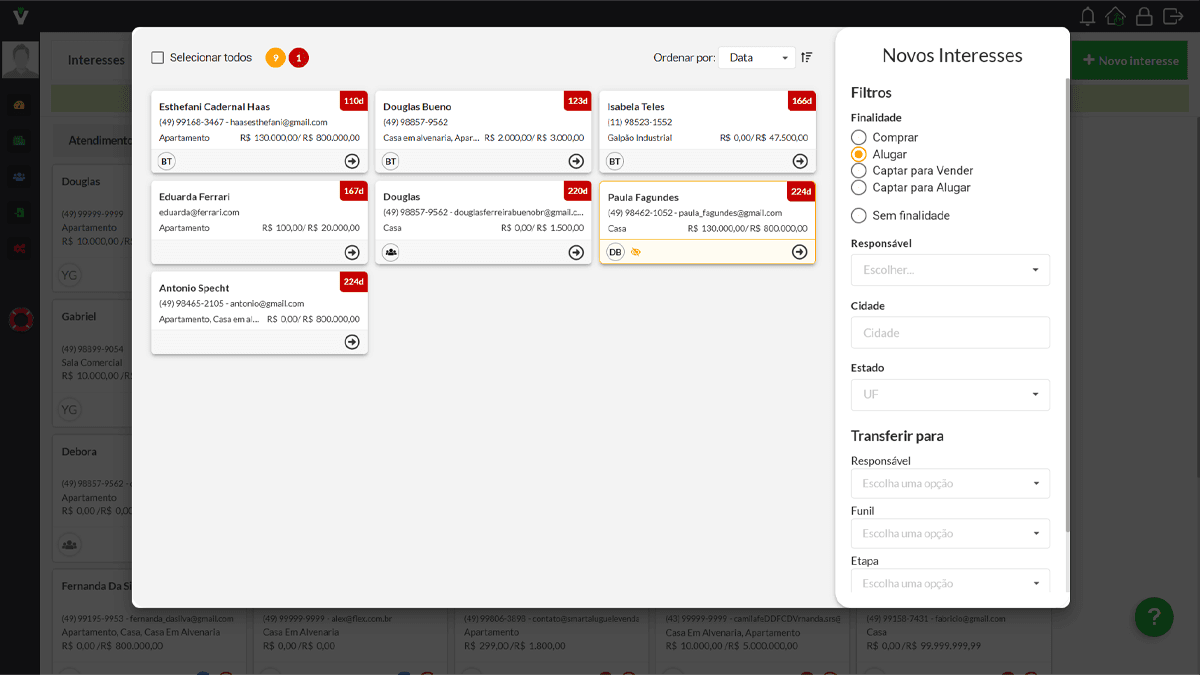Select the Sem finalidade radio button
This screenshot has height=675, width=1200.
point(859,215)
